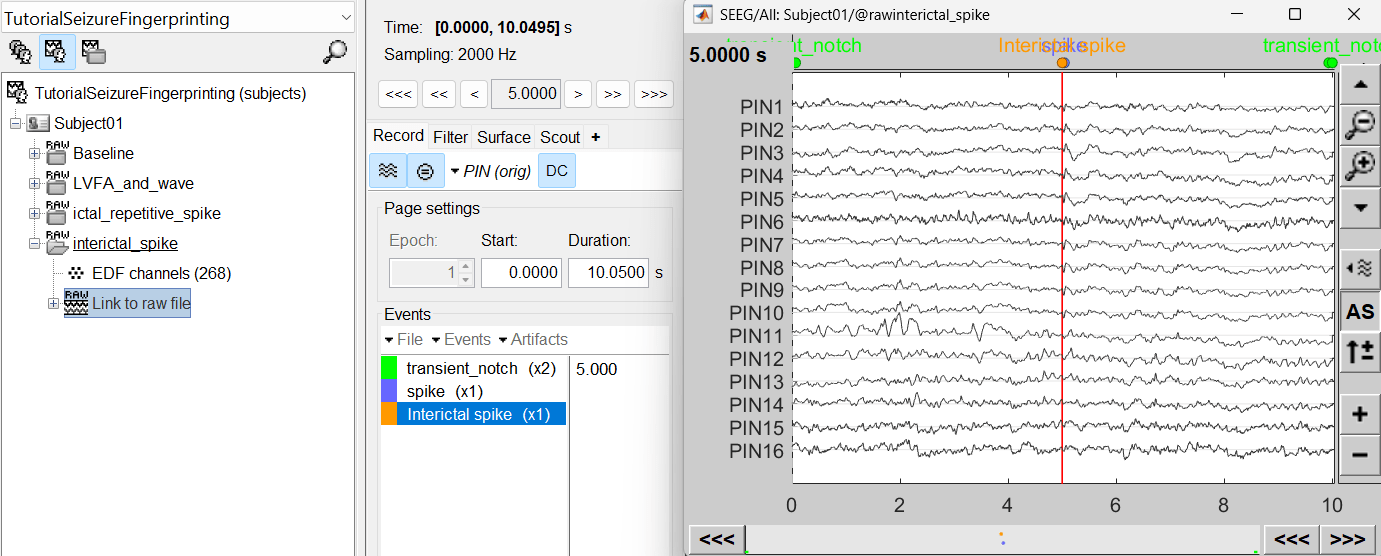This screenshot has width=1381, height=556.
Task: Open the TutorialSeizureFingerprinting protocol dropdown
Action: [346, 18]
